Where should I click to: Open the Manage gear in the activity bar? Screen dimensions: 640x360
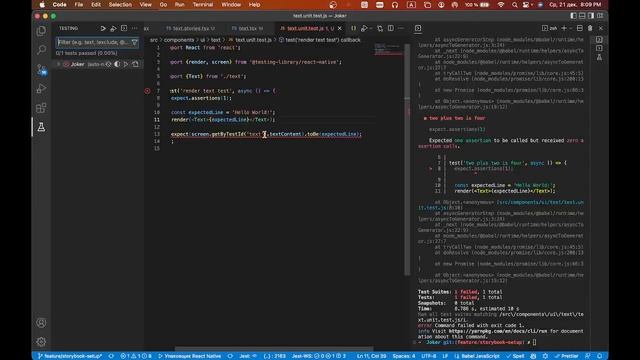click(x=41, y=342)
